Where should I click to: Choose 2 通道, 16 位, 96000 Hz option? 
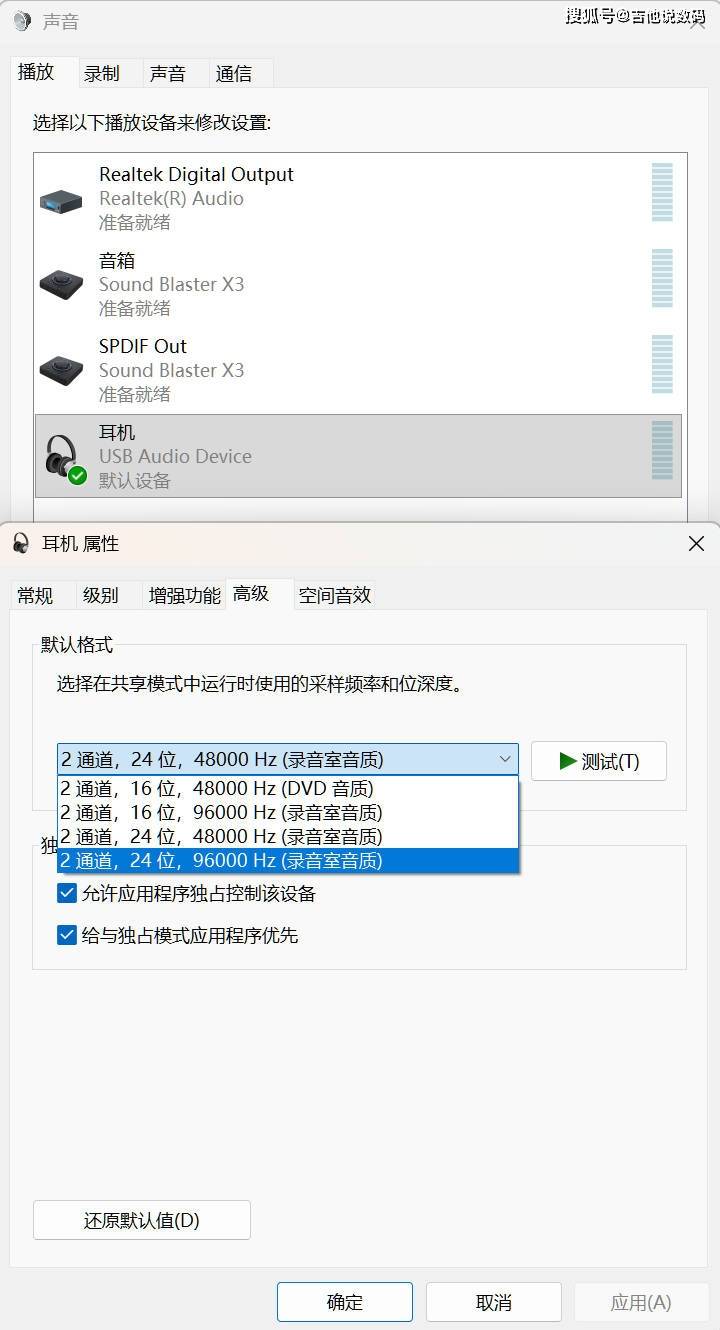point(288,813)
